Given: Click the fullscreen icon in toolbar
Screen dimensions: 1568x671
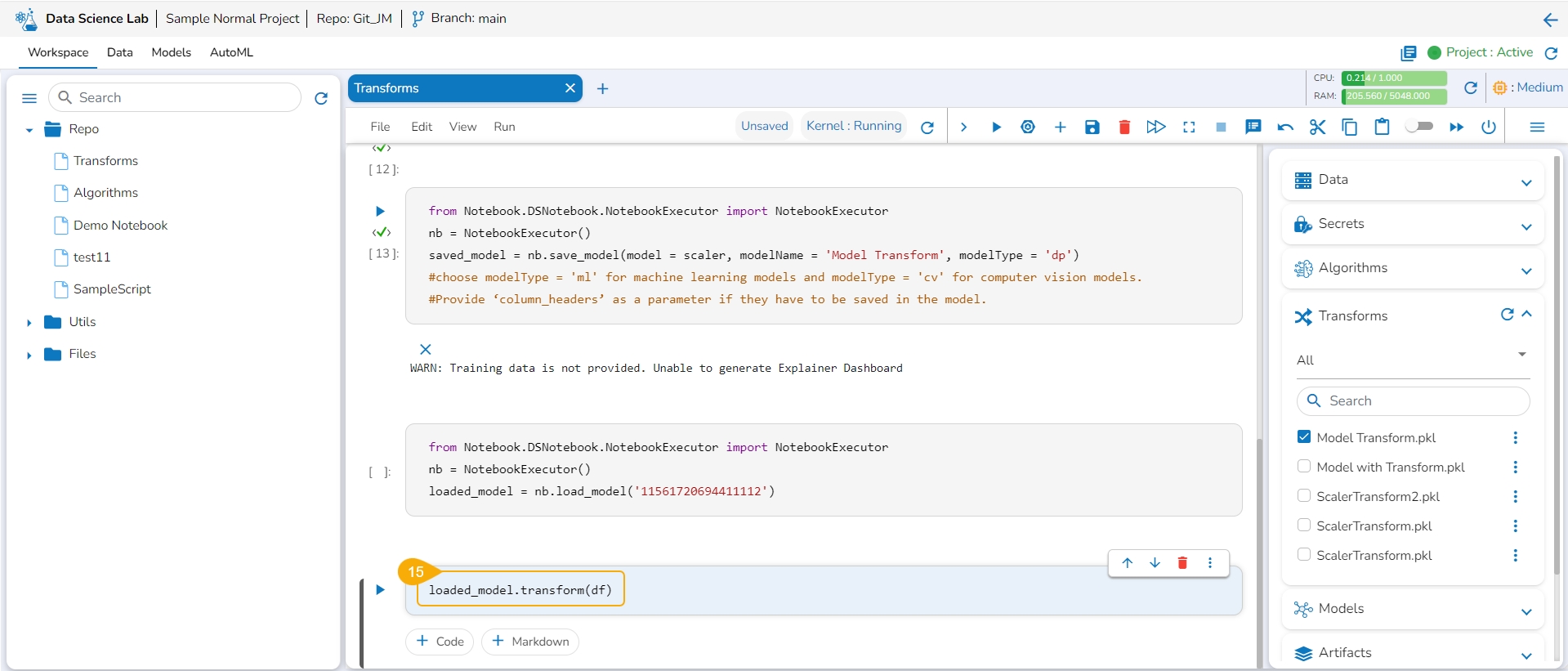Looking at the screenshot, I should click(1189, 127).
